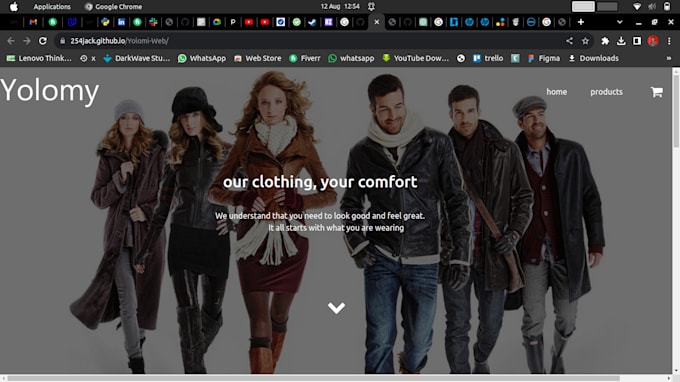Bookmark this page with the star icon
680x382 pixels.
click(x=585, y=41)
